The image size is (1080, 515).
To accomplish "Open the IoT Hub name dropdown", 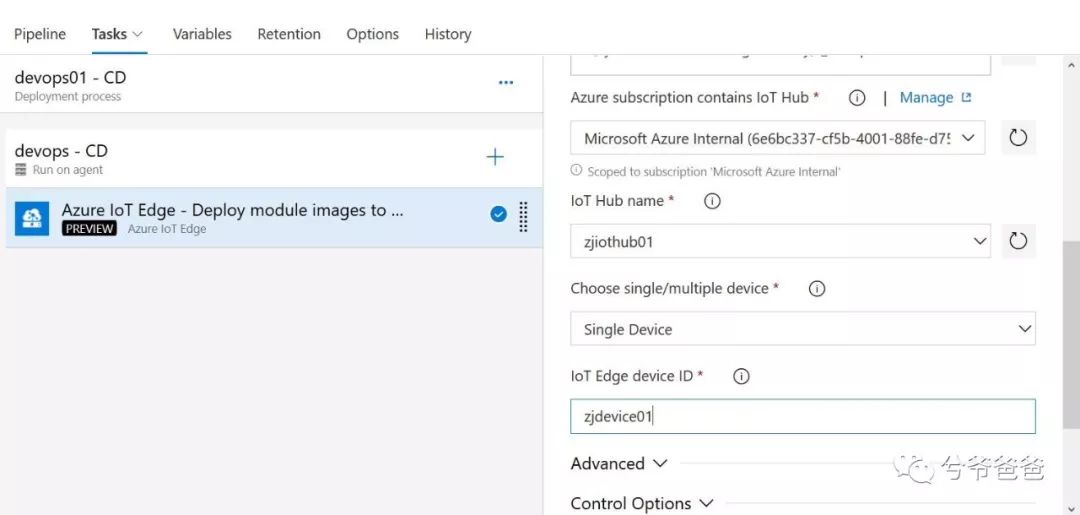I will click(780, 241).
